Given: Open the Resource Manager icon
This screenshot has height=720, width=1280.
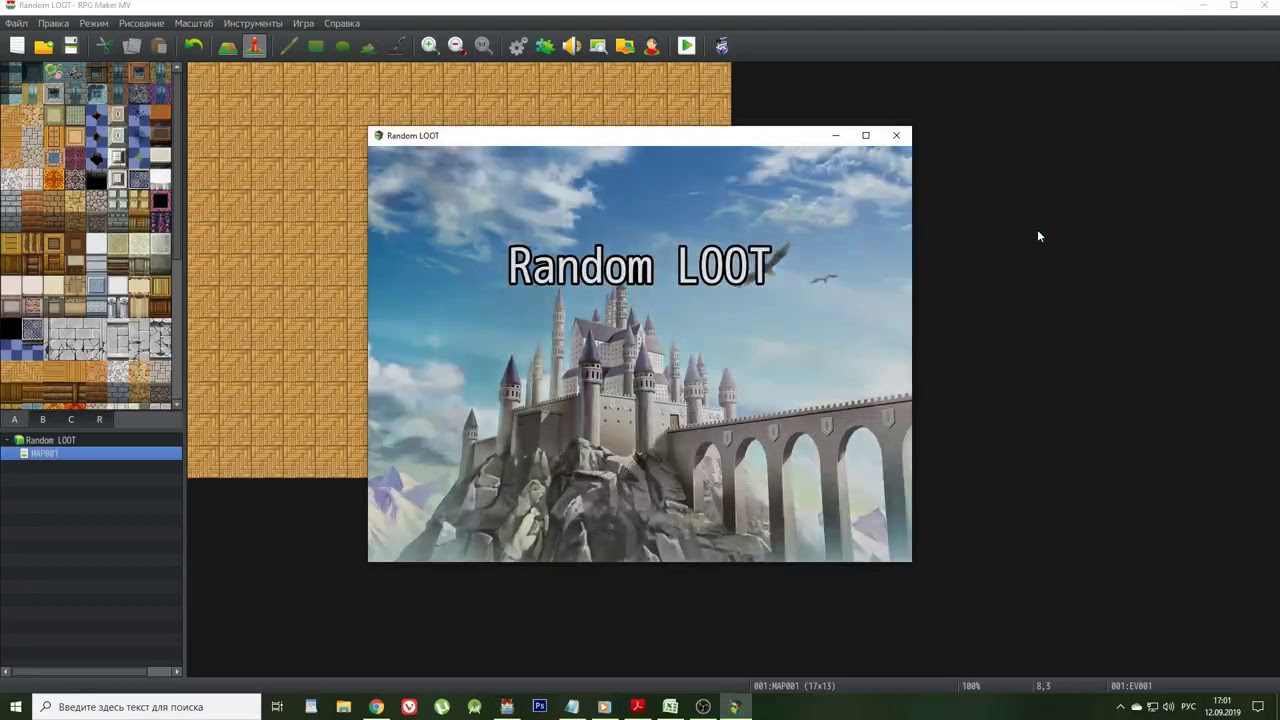Looking at the screenshot, I should coord(625,45).
